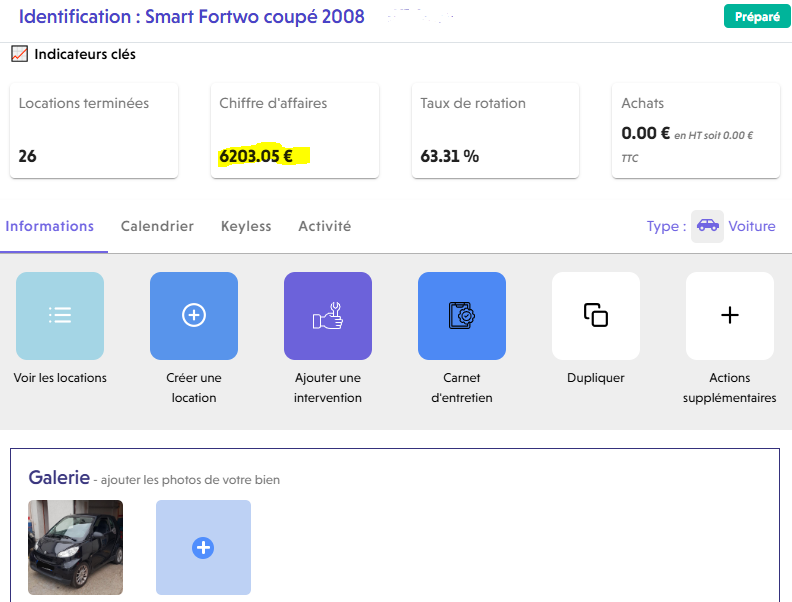Open the Keyless tab

[246, 226]
